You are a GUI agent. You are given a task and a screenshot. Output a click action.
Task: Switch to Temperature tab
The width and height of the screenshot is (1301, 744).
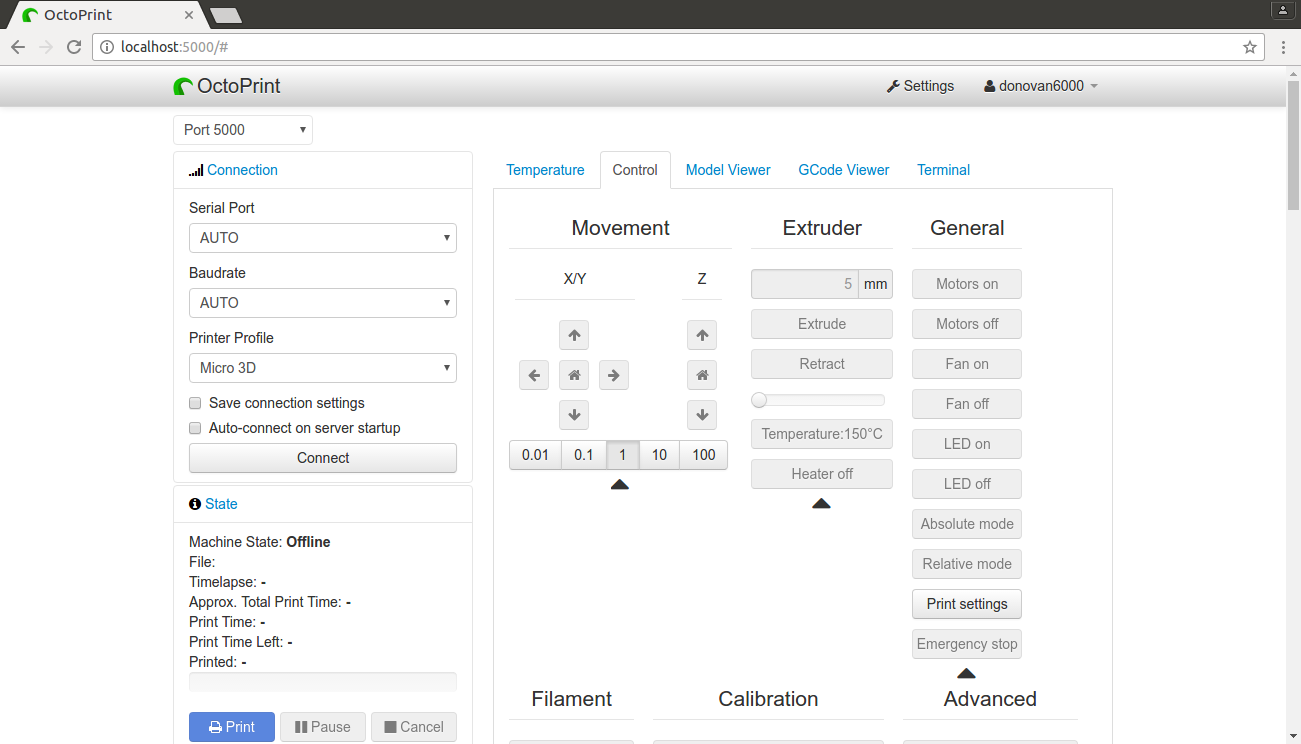point(545,170)
